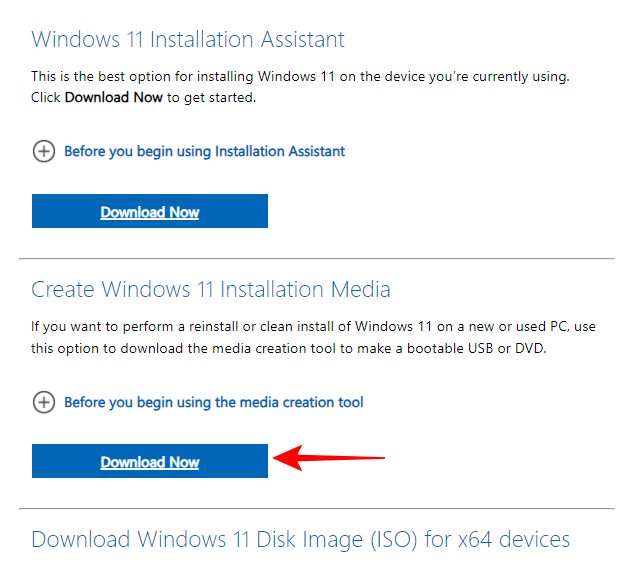Expand "Before you begin using the media creation tool"

(213, 403)
